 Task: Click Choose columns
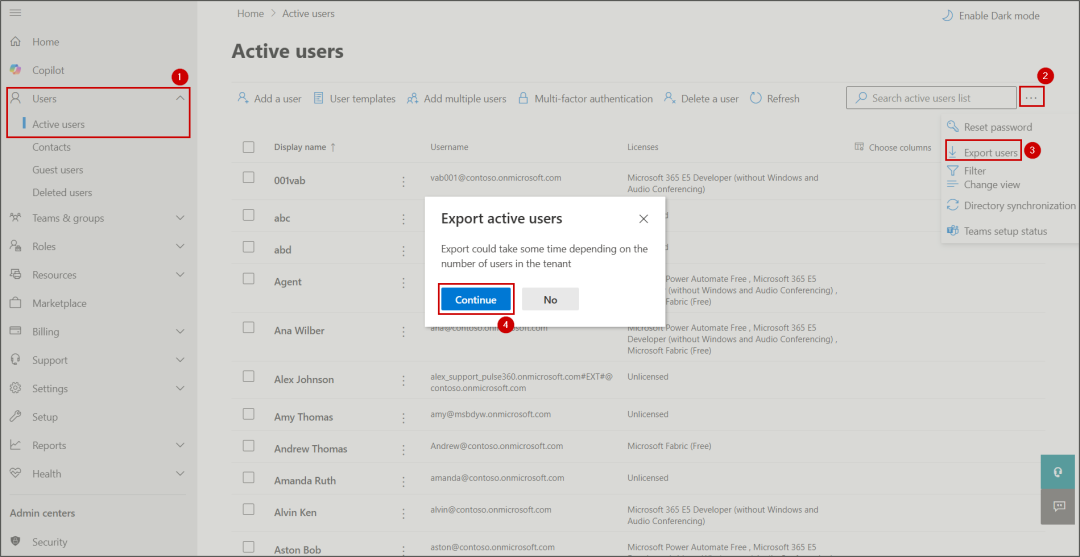(893, 147)
